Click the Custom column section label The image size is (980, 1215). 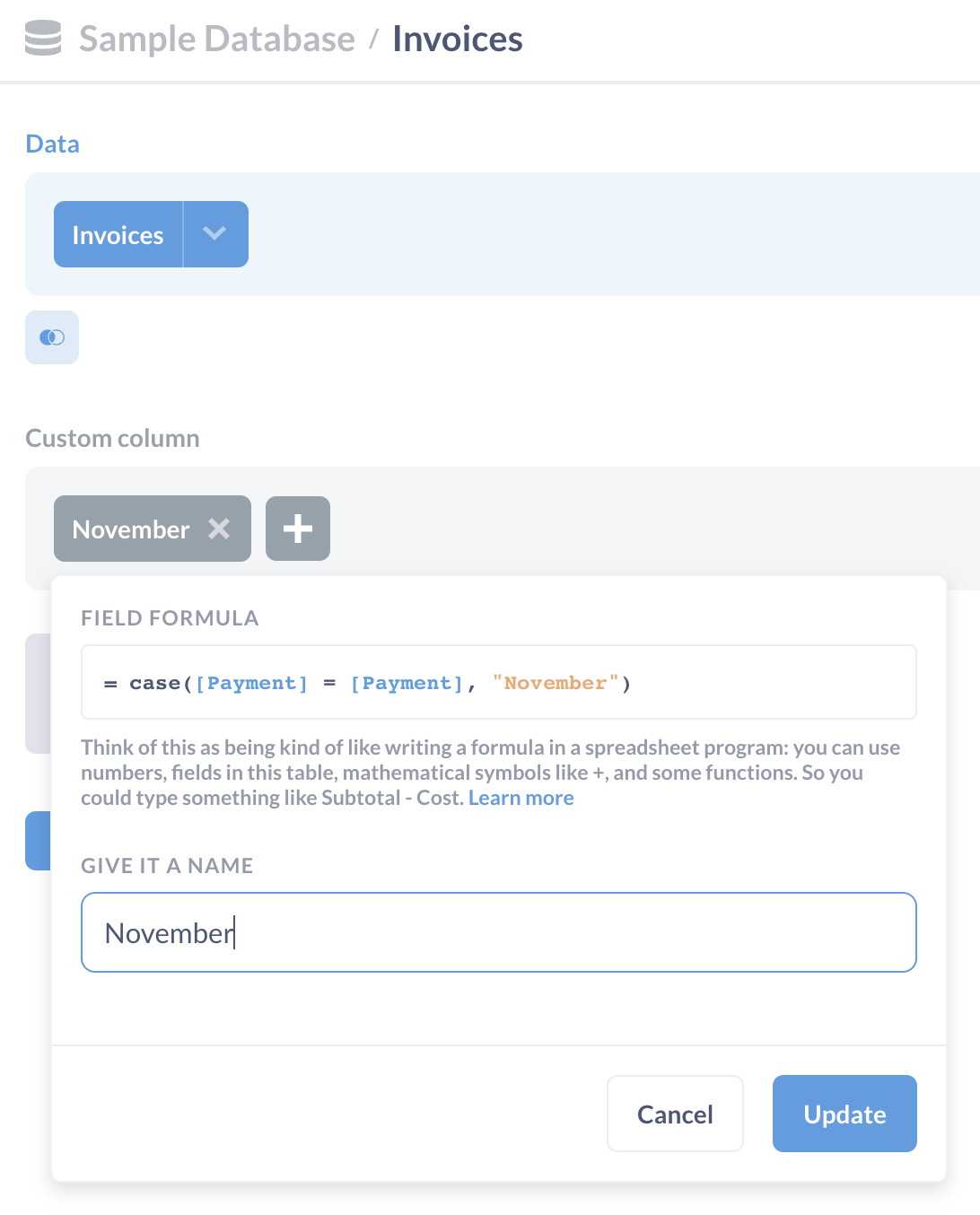pyautogui.click(x=112, y=438)
